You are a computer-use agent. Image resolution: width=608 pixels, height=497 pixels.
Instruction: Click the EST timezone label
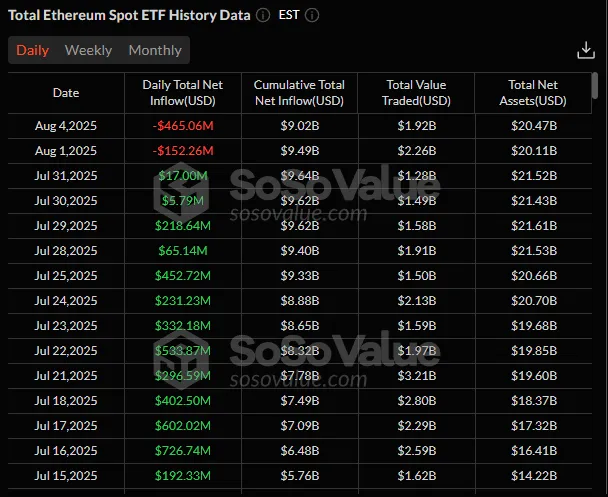click(x=289, y=16)
